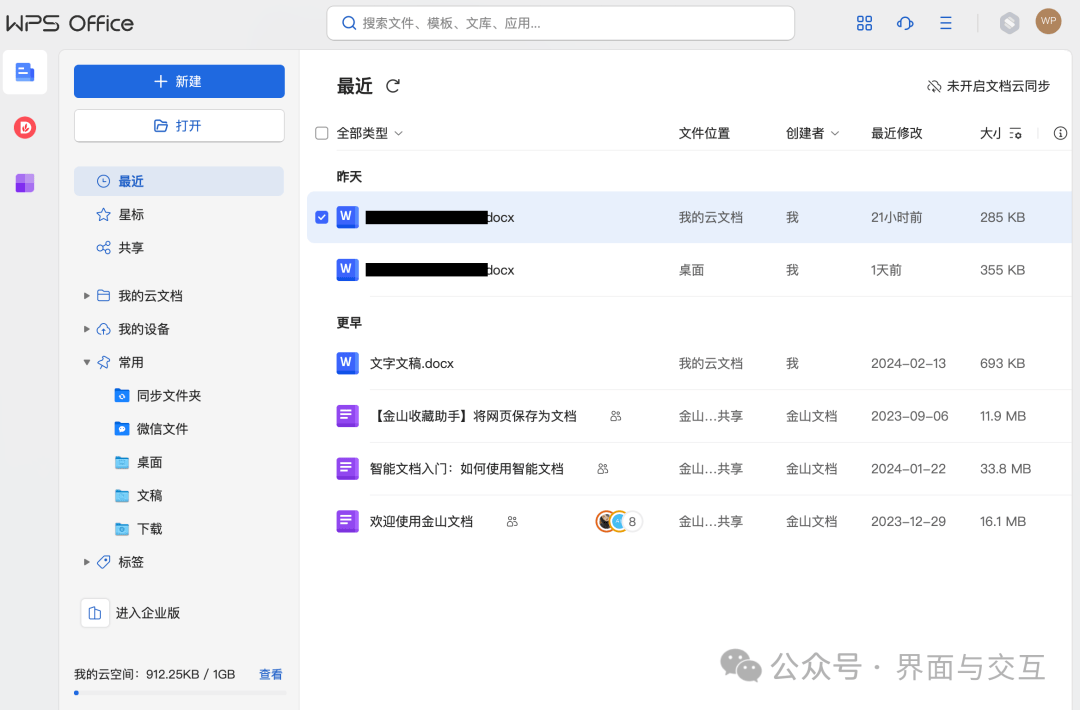Refresh the Recent file list
1080x710 pixels.
coord(392,86)
